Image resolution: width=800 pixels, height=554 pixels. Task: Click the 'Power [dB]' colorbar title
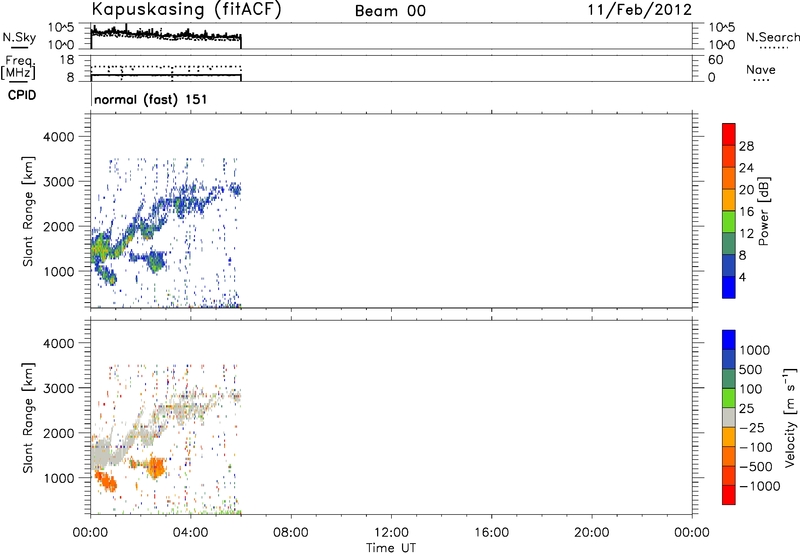point(764,211)
